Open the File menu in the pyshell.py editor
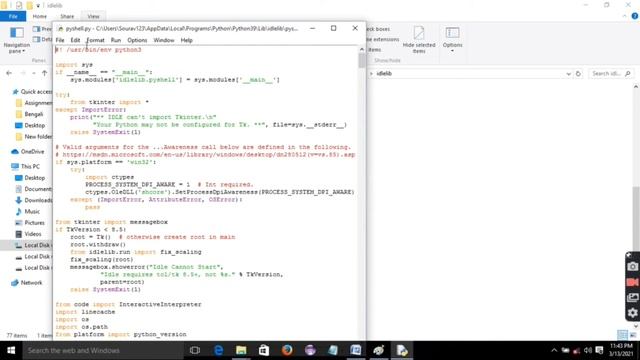Image resolution: width=640 pixels, height=360 pixels. click(60, 40)
